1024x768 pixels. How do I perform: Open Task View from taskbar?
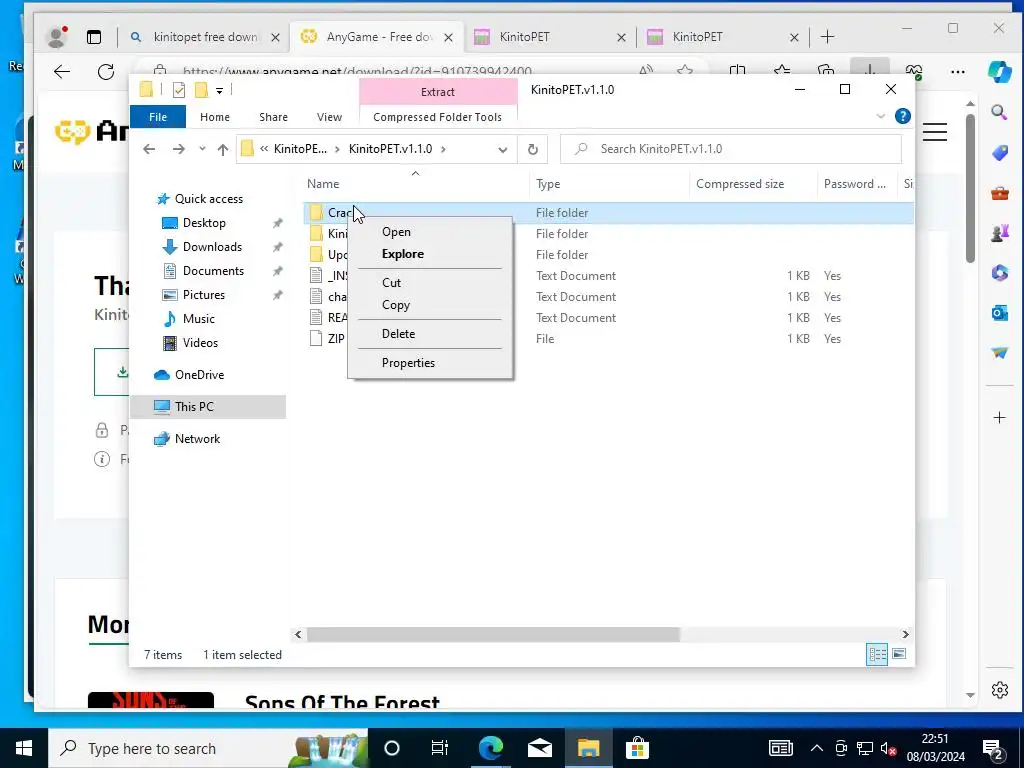440,748
